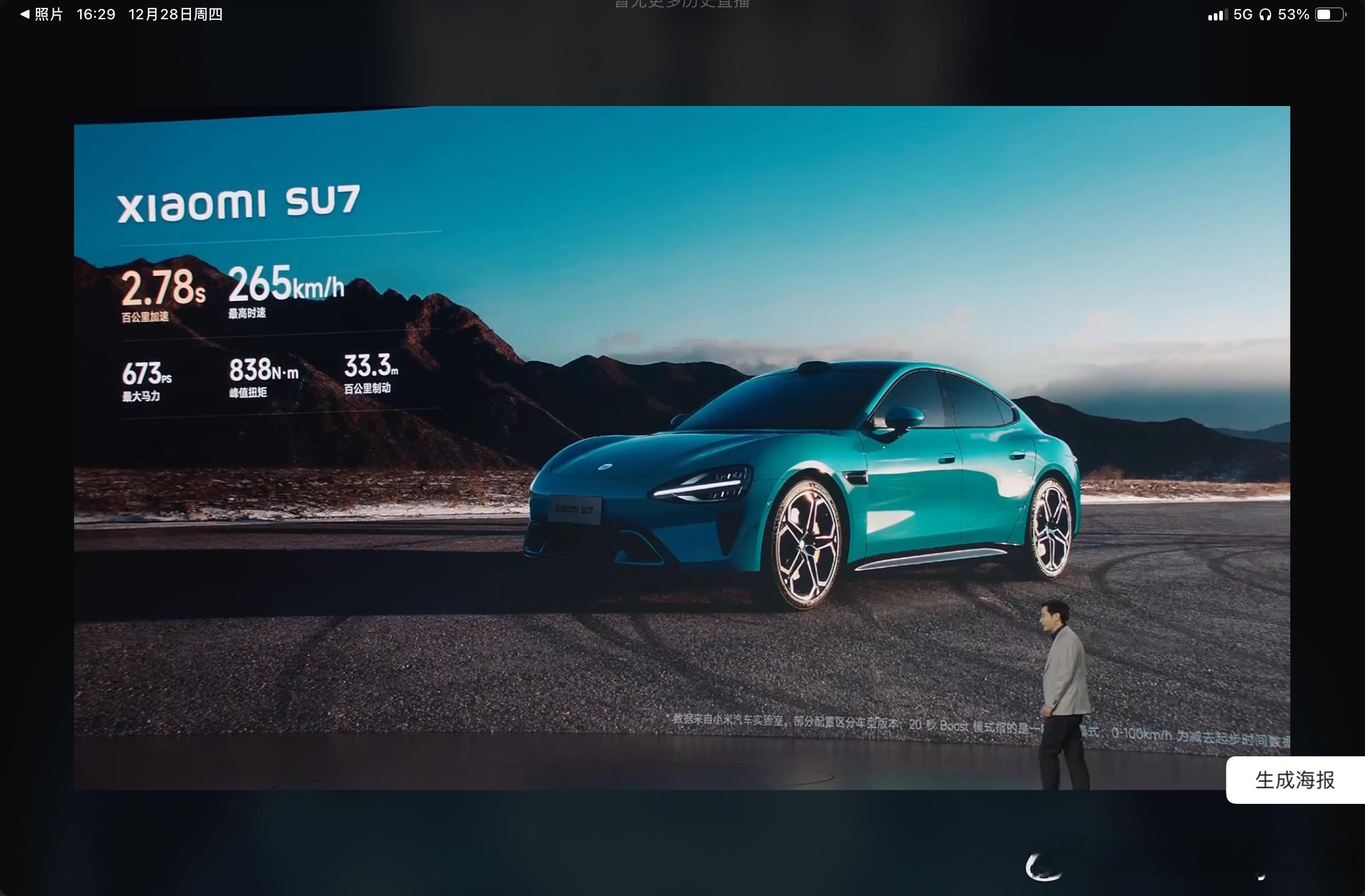Tap the headphones icon in status bar
Screen dimensions: 1365x896
click(1265, 14)
